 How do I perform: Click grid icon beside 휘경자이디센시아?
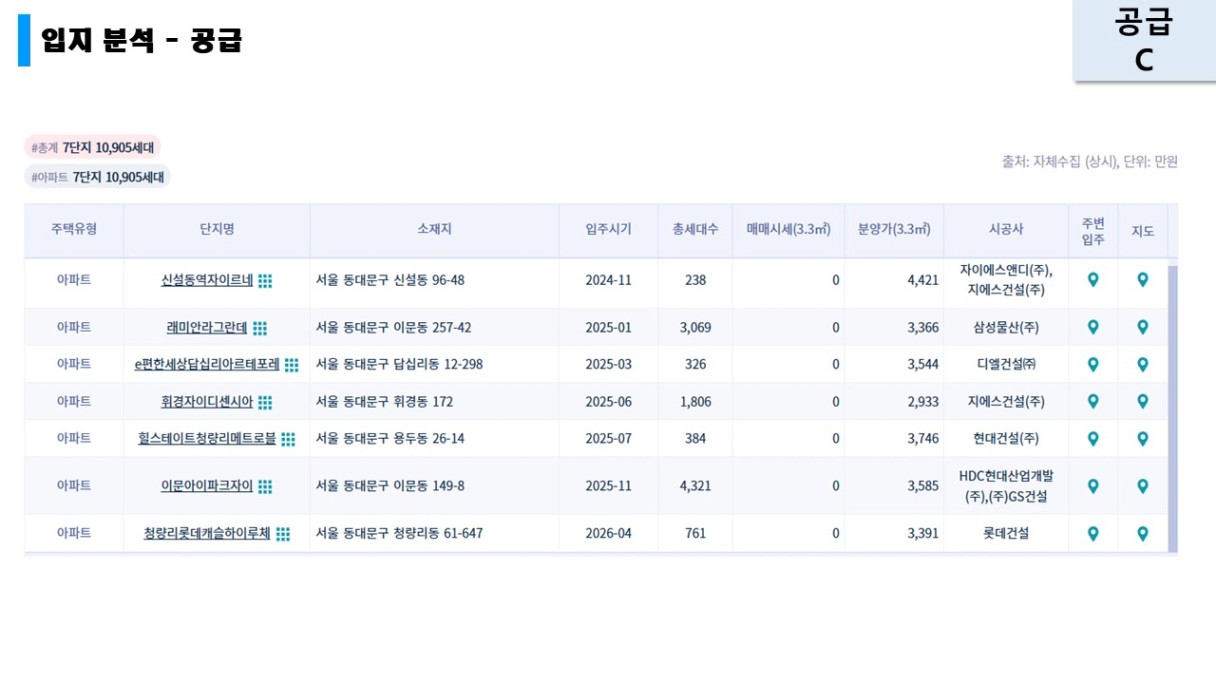click(x=265, y=402)
